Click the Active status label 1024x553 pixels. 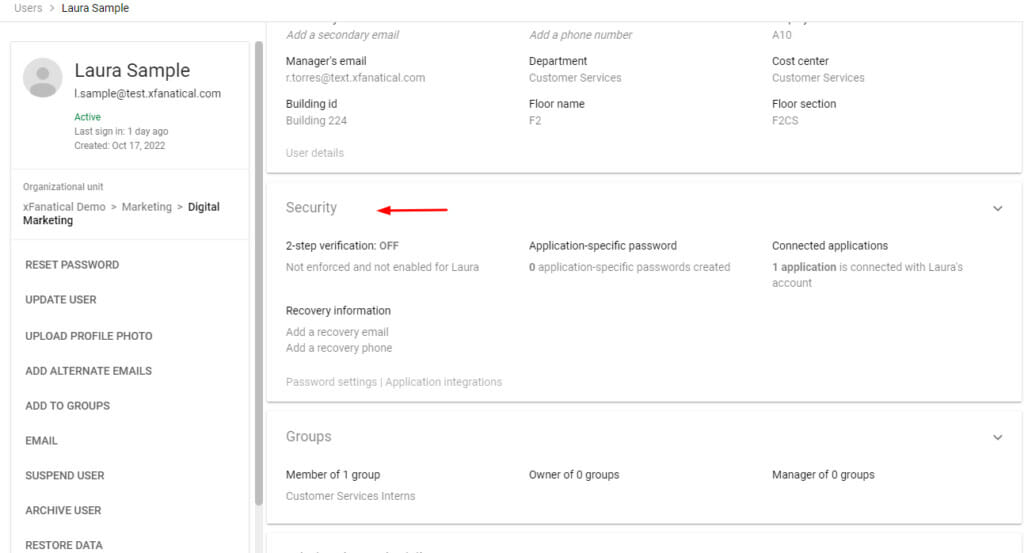(88, 117)
